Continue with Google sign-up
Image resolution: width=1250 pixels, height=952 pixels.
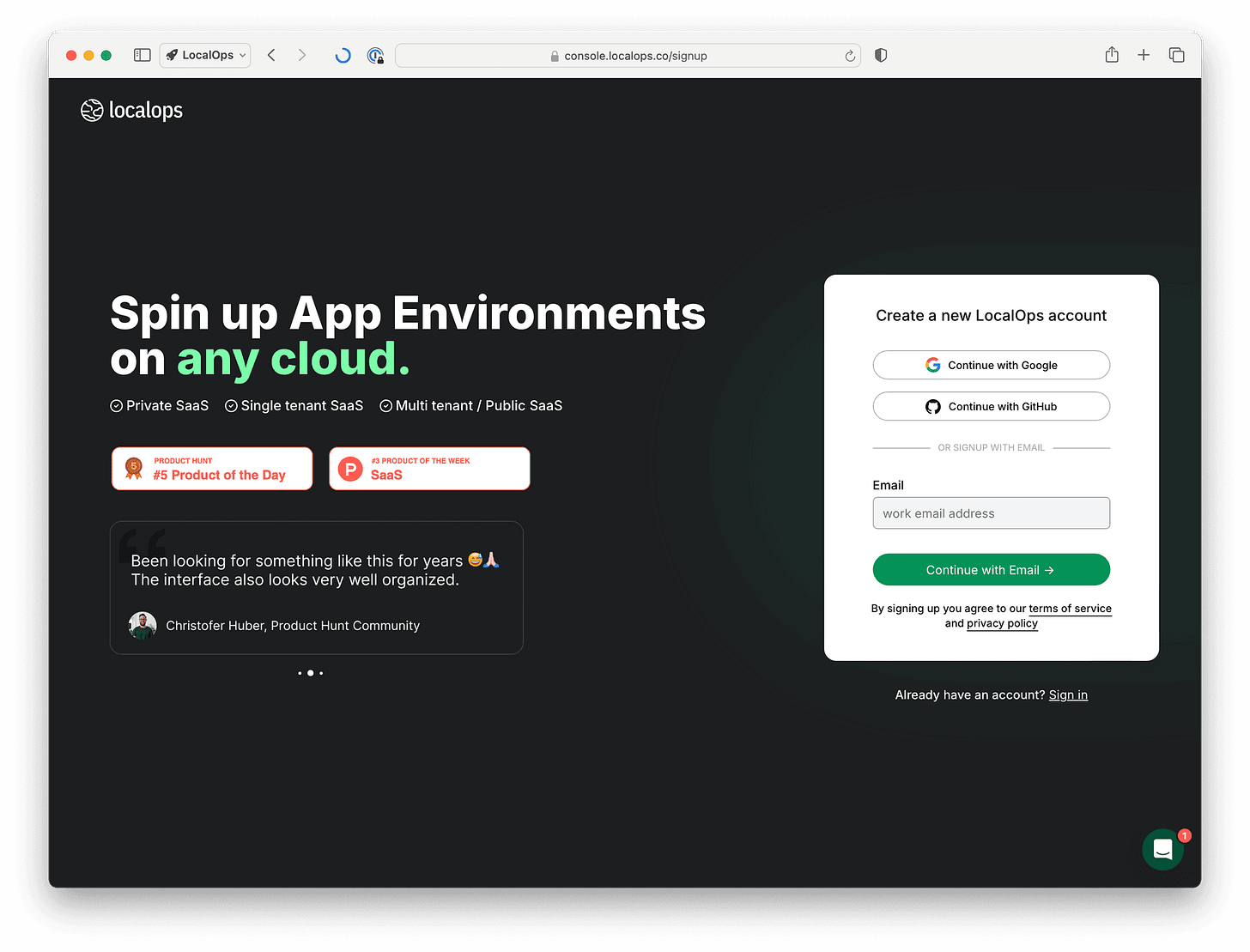click(992, 365)
